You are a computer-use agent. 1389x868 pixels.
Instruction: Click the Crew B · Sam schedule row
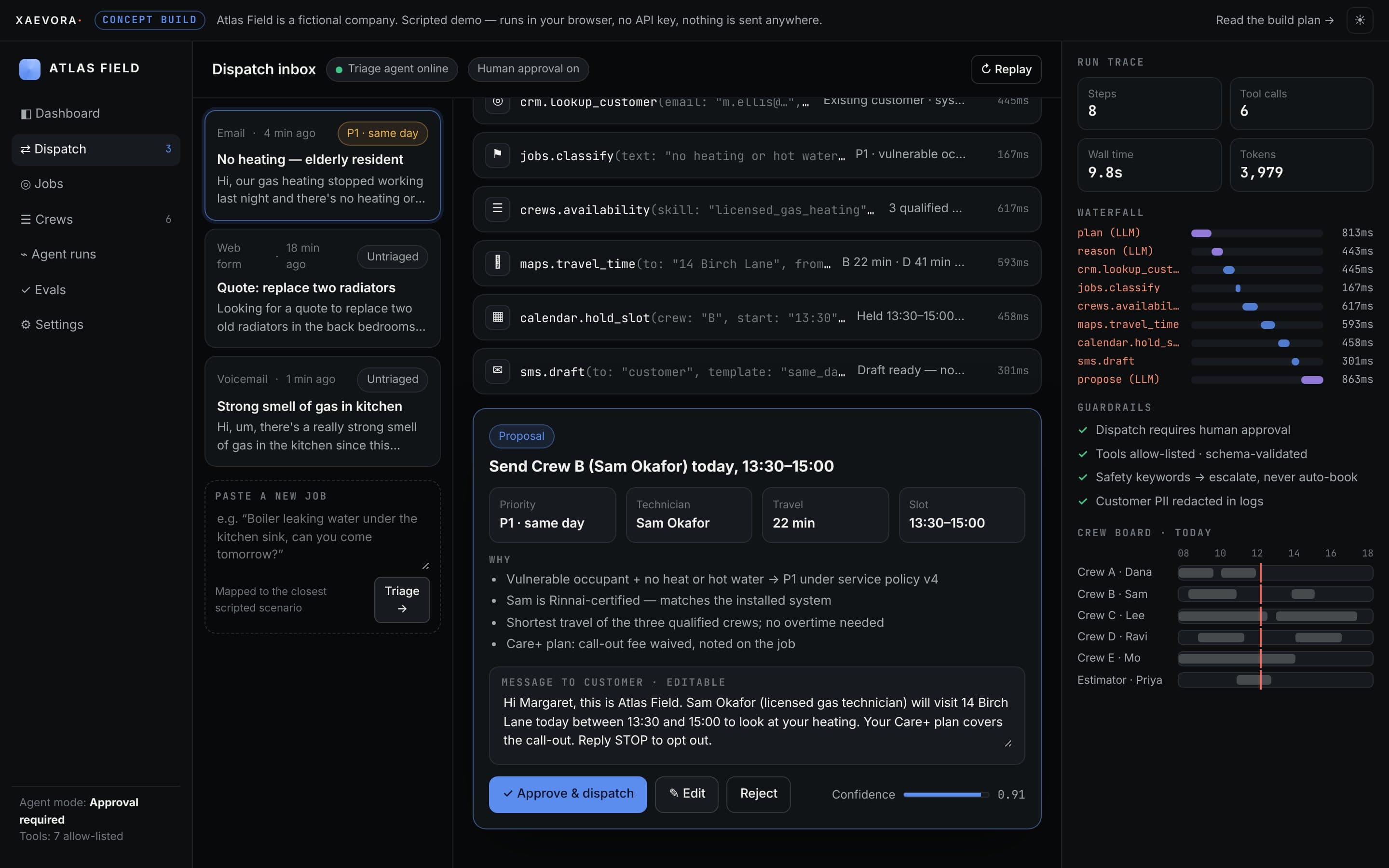pyautogui.click(x=1225, y=594)
